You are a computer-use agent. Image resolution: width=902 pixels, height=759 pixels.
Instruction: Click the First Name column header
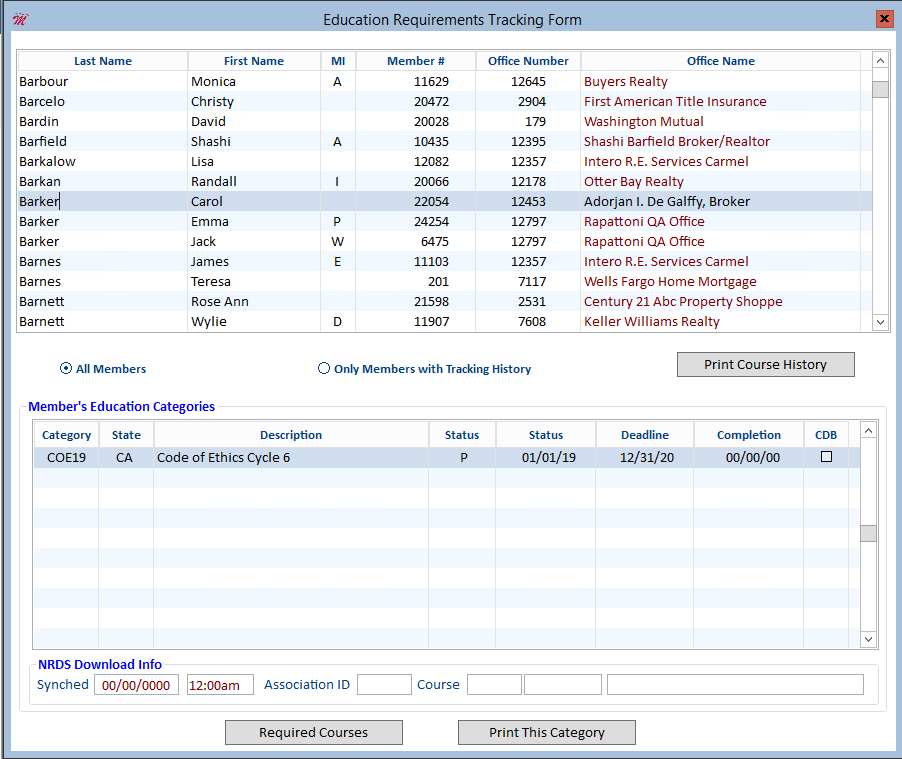(x=254, y=61)
